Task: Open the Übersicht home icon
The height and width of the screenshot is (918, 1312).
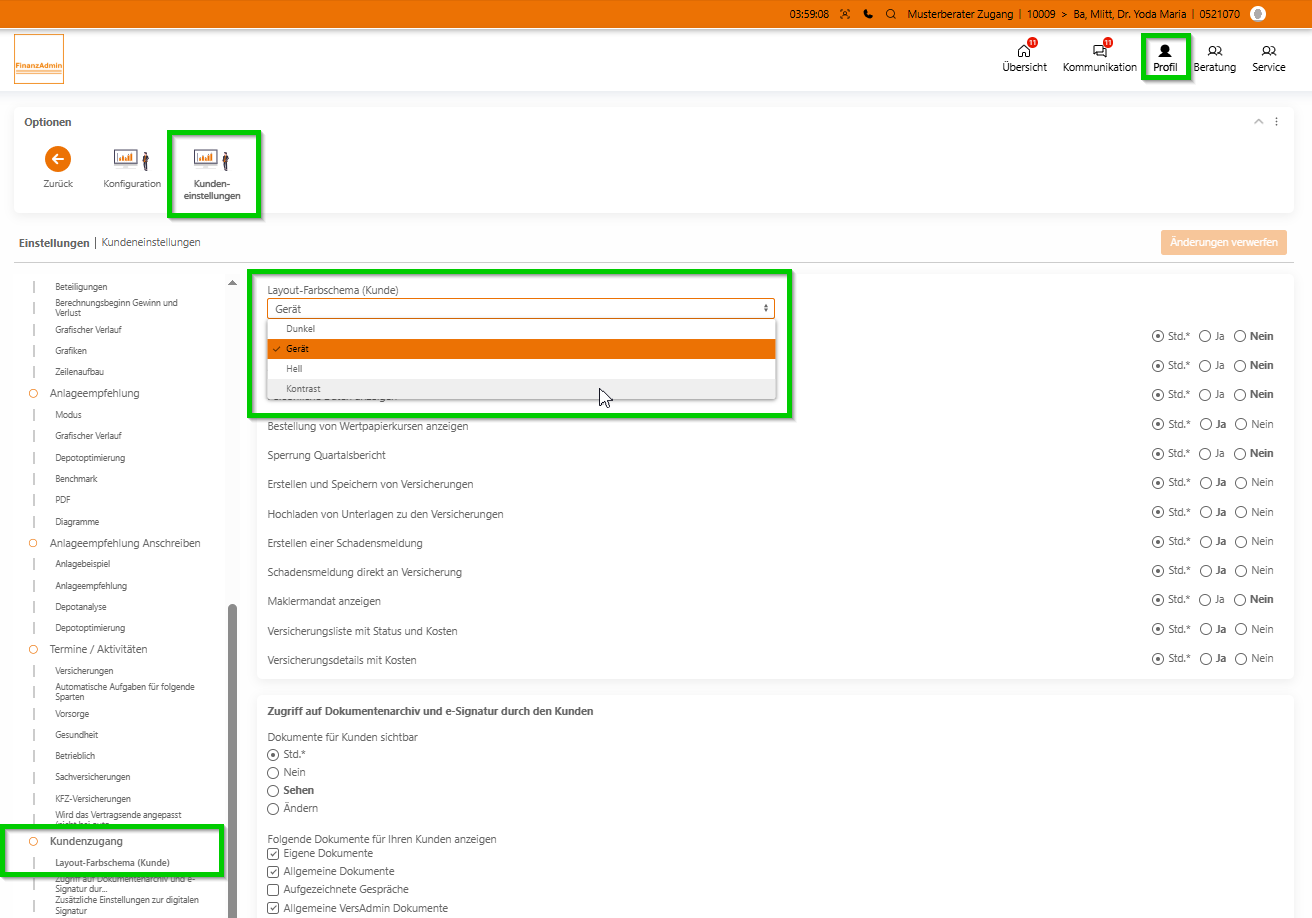Action: pos(1023,52)
